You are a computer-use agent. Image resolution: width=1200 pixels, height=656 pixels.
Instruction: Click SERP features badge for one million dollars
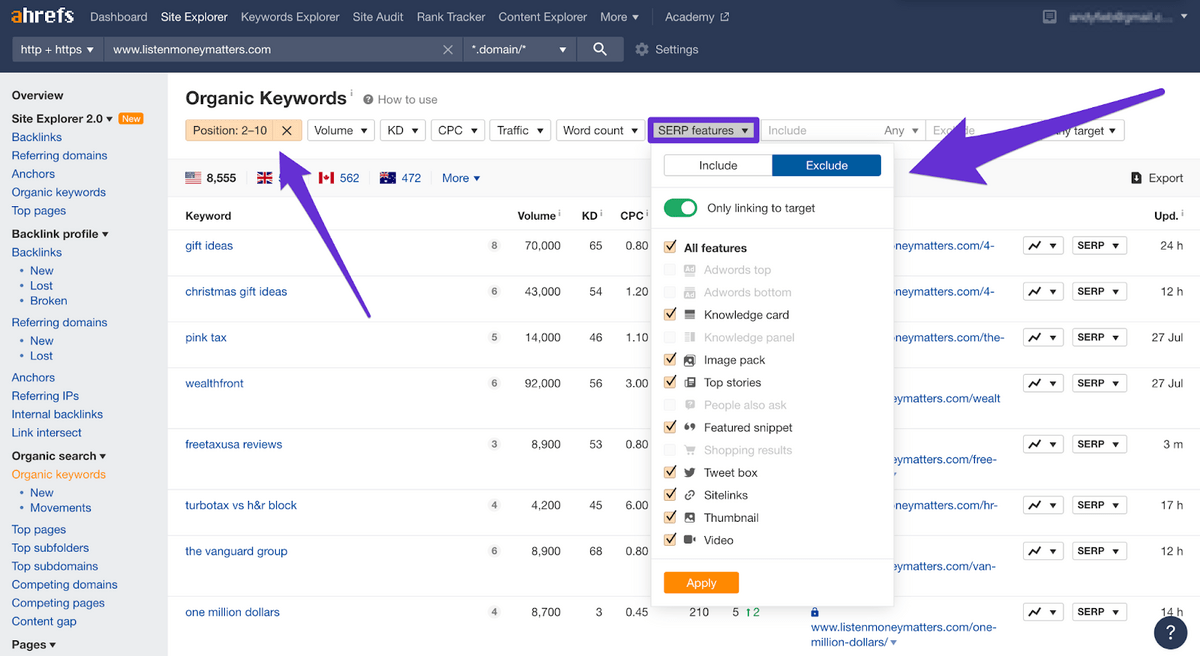coord(494,613)
